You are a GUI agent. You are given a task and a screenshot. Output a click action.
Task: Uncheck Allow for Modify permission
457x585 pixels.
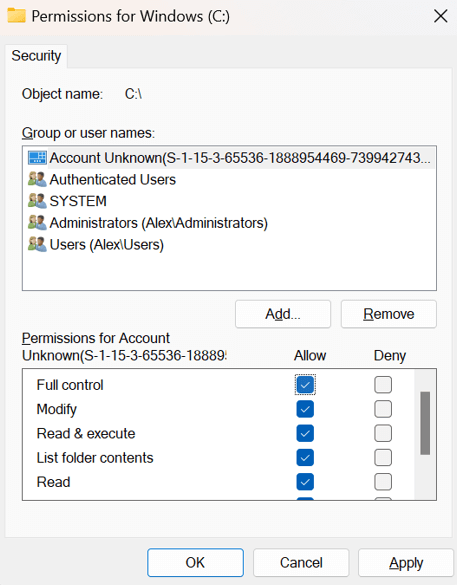point(305,409)
